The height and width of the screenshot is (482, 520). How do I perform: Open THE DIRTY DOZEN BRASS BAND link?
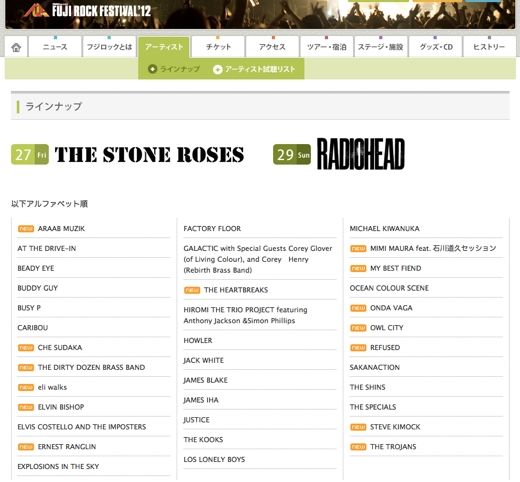[91, 367]
